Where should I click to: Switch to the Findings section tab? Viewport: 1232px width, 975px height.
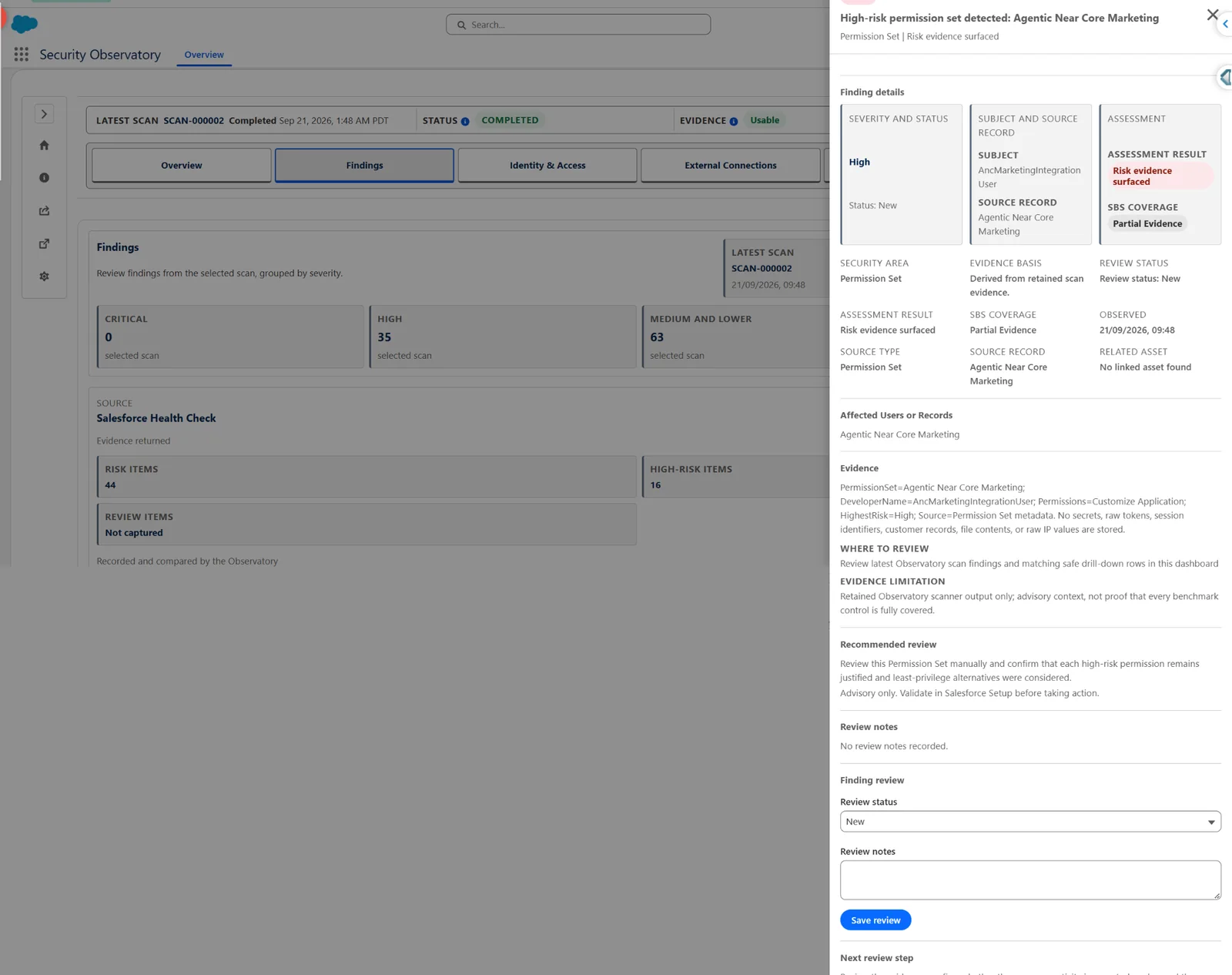click(x=364, y=166)
